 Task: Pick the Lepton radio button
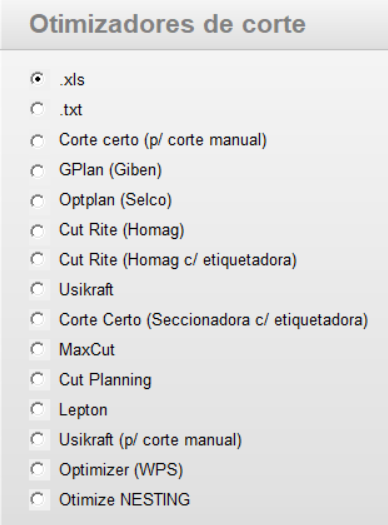pyautogui.click(x=37, y=409)
